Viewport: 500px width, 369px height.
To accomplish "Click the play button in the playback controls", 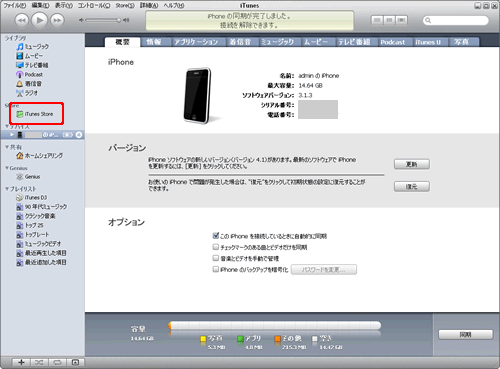I will (40, 20).
